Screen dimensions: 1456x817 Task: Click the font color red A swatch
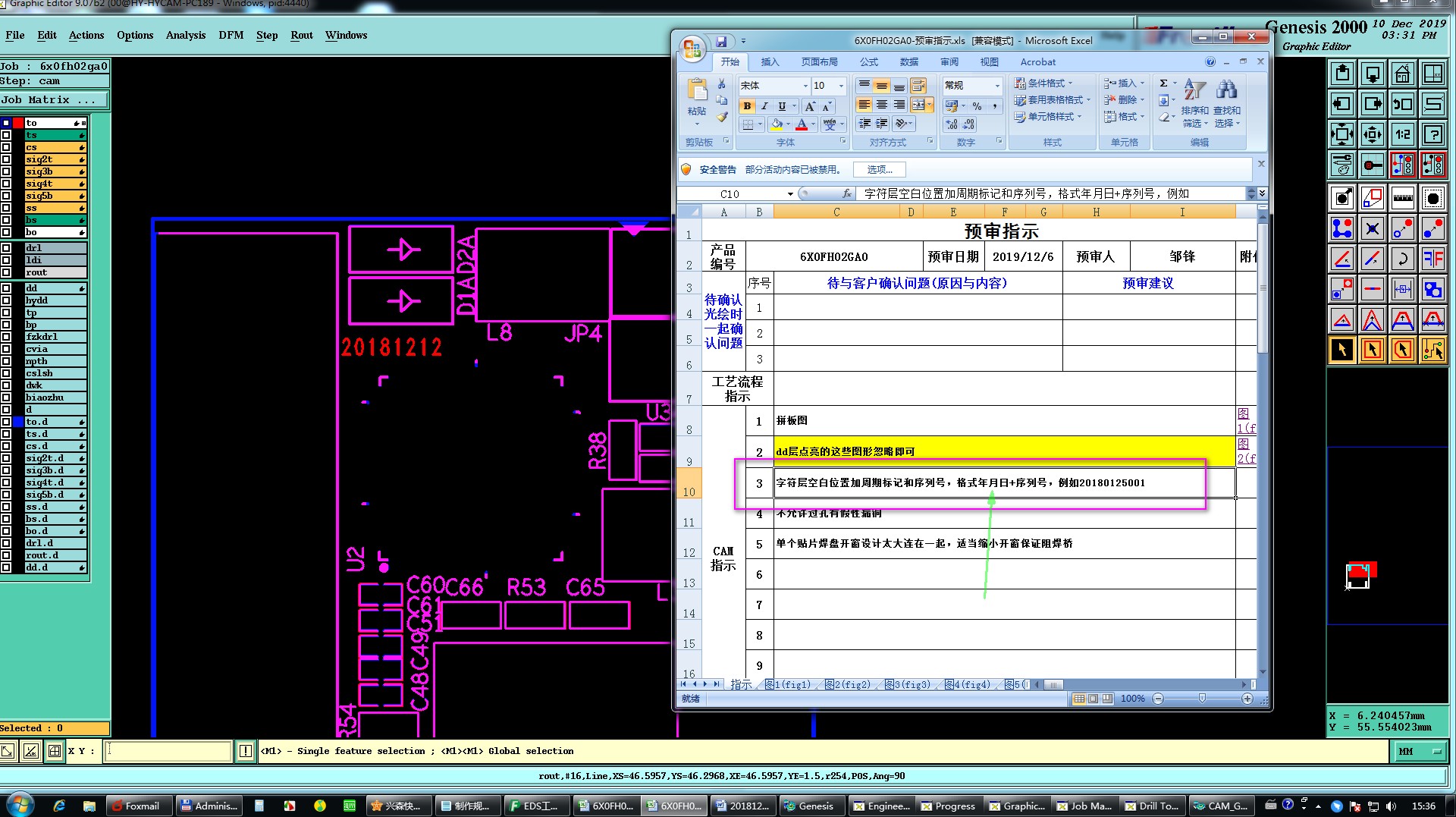click(x=802, y=124)
